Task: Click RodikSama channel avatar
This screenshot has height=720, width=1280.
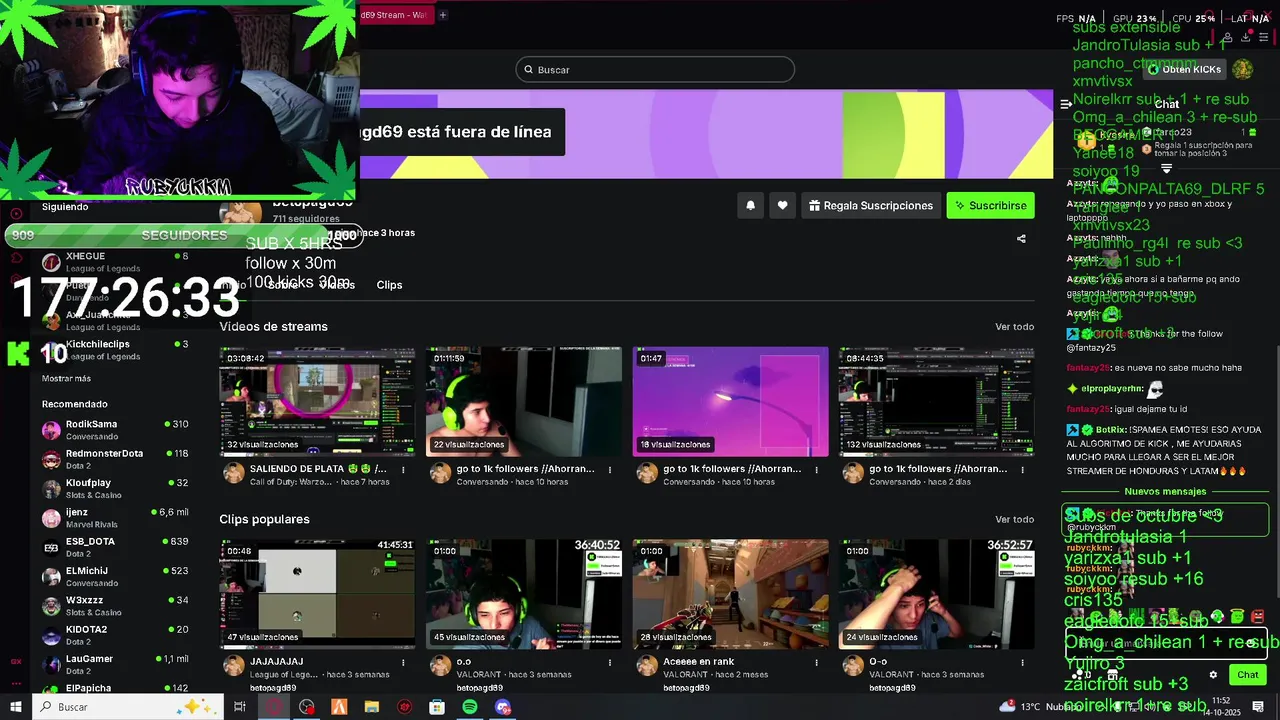Action: point(51,431)
